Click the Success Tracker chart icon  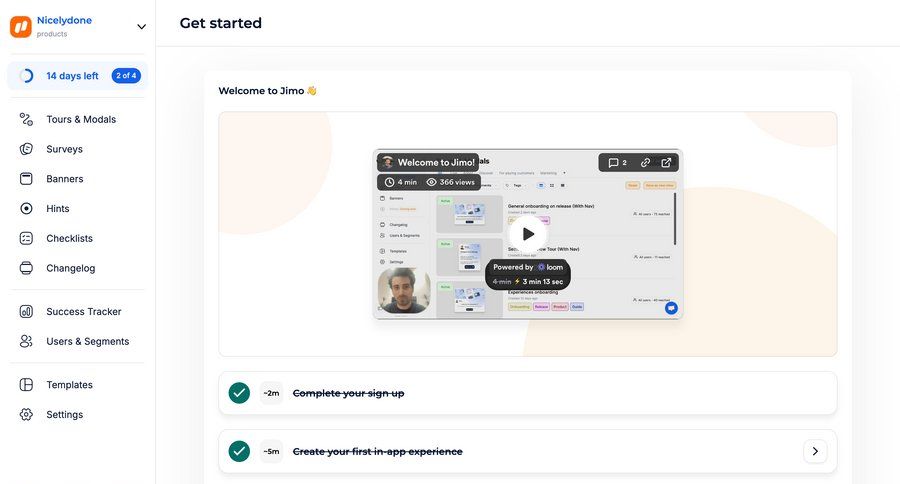click(26, 312)
